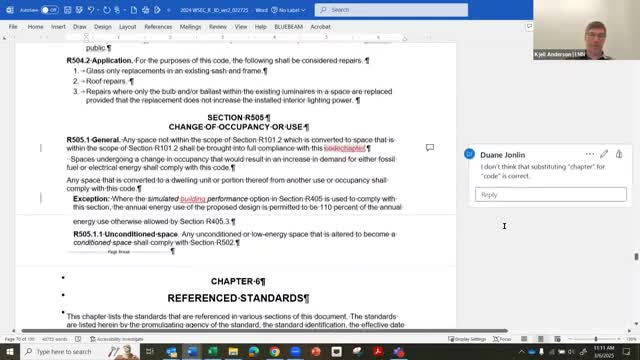Toggle Focus mode in status bar
This screenshot has height=360, width=640.
pyautogui.click(x=502, y=339)
